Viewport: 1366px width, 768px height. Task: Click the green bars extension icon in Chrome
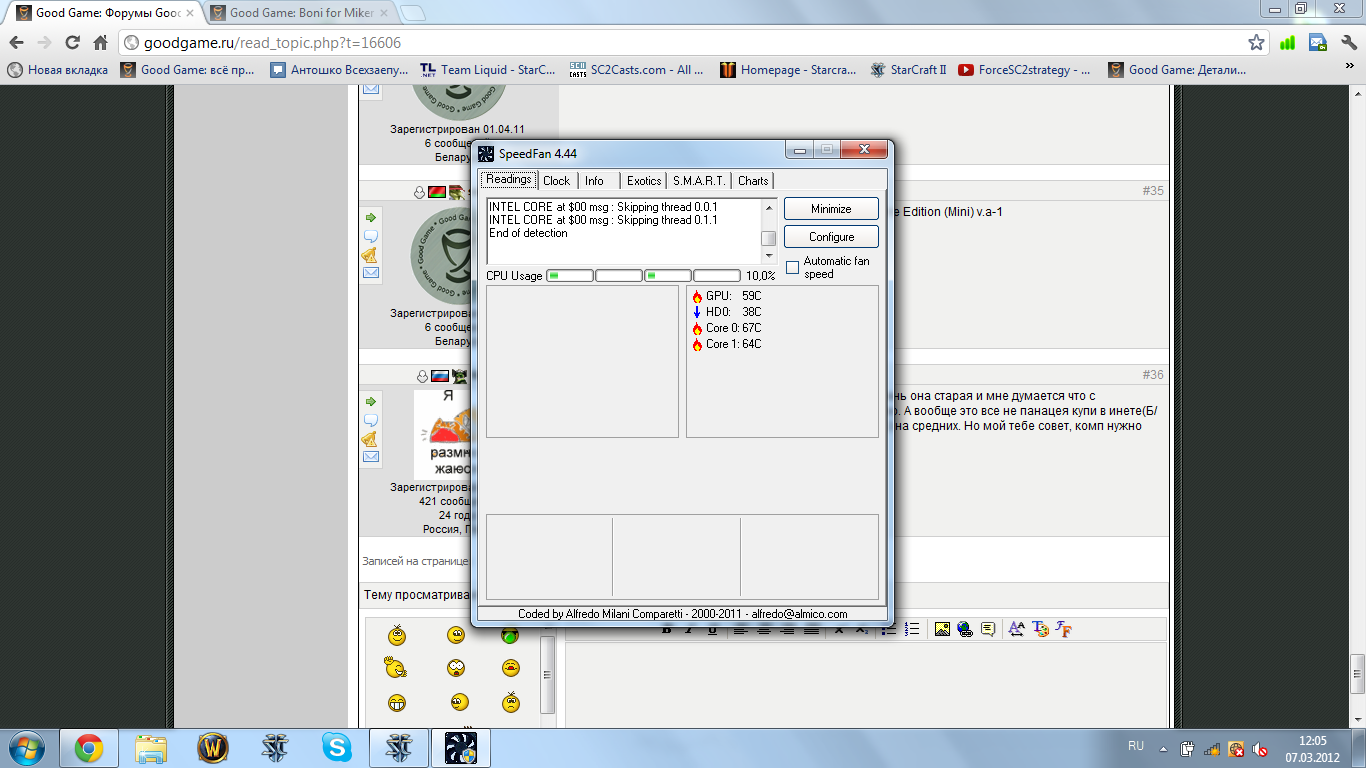tap(1288, 43)
